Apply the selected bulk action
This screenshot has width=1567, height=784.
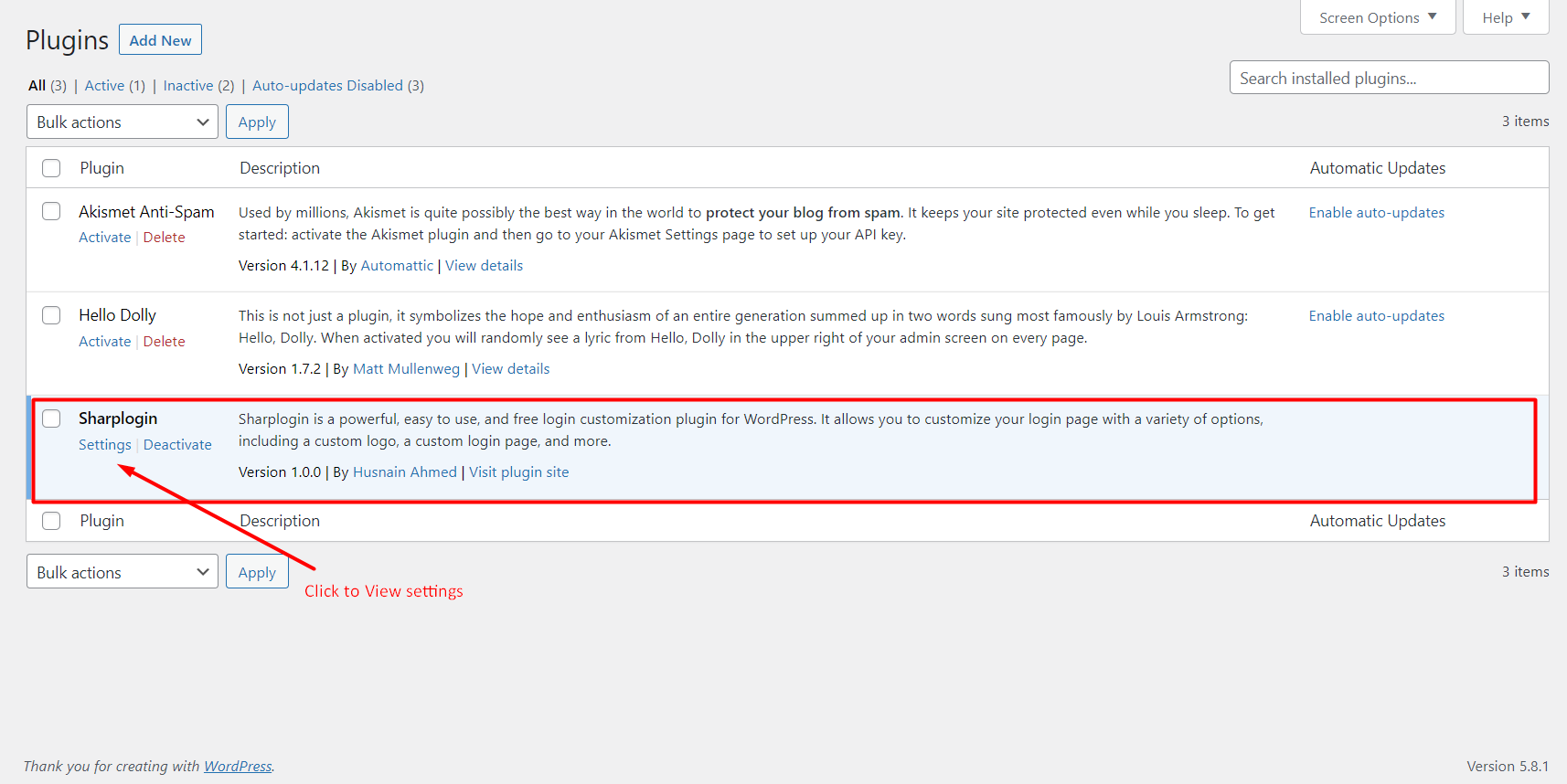pos(257,121)
